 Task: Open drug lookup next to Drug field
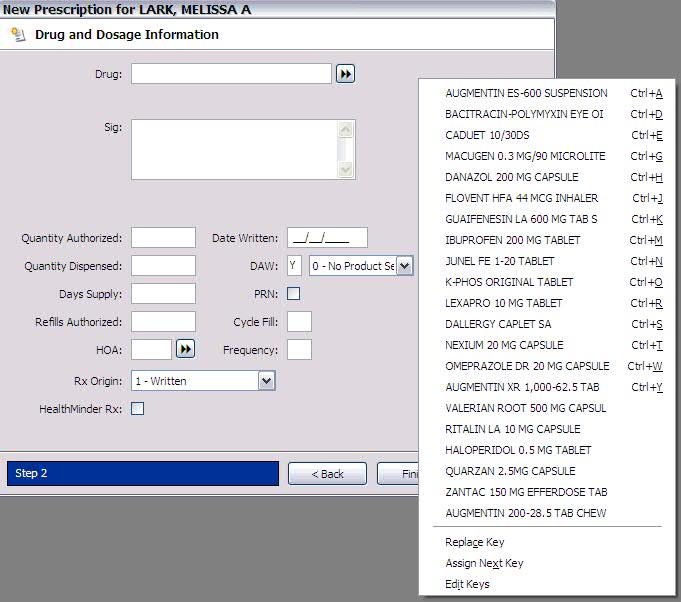pyautogui.click(x=345, y=74)
